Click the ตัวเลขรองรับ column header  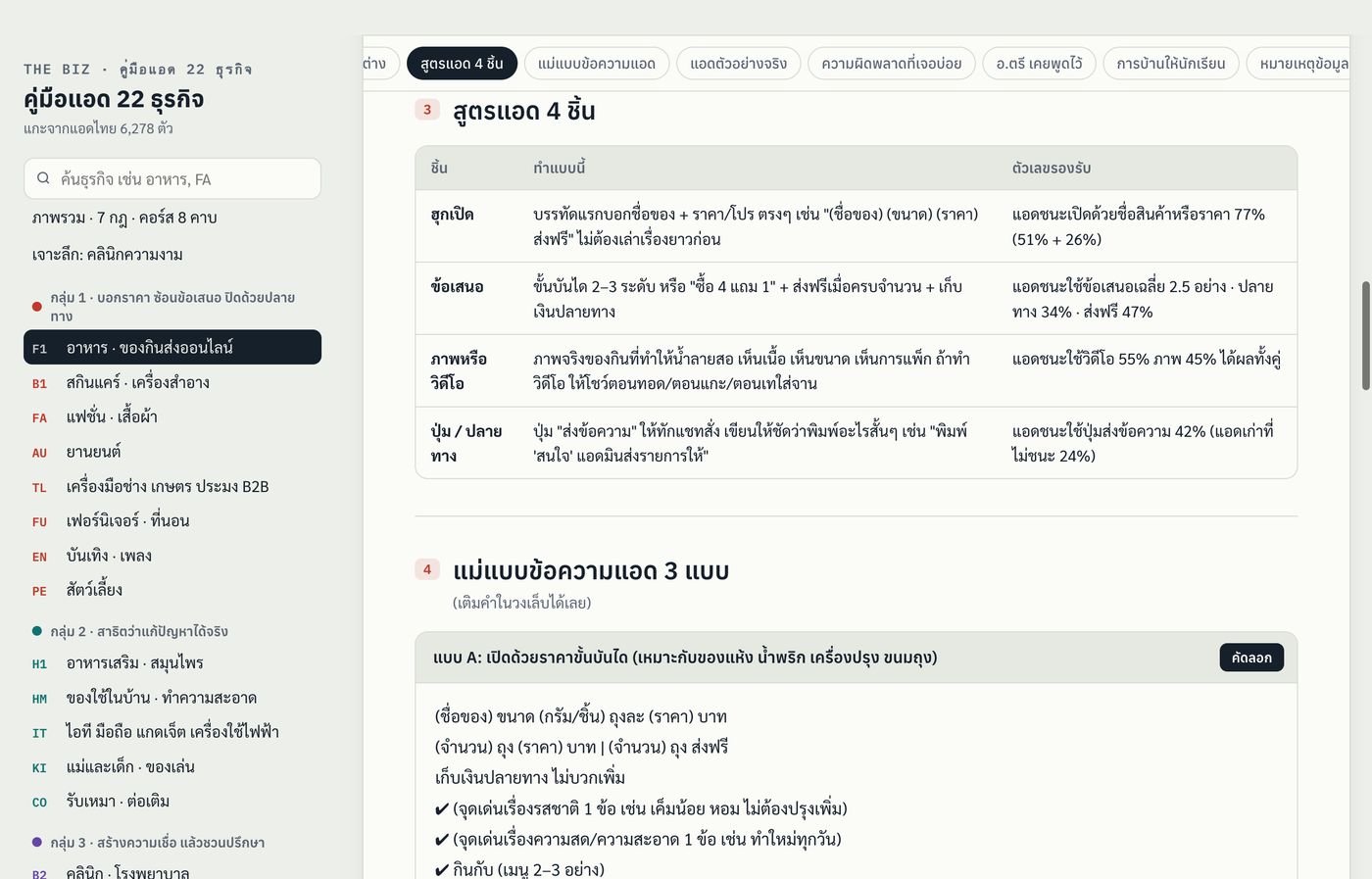pos(1052,168)
